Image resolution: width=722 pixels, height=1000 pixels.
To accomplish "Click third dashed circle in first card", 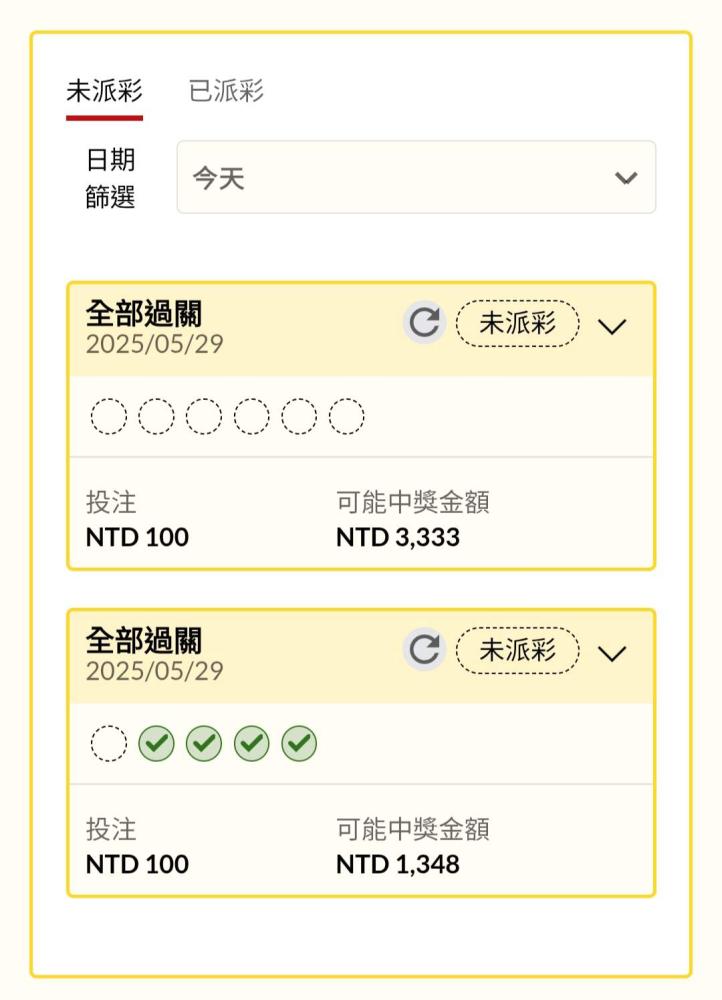I will click(x=204, y=416).
